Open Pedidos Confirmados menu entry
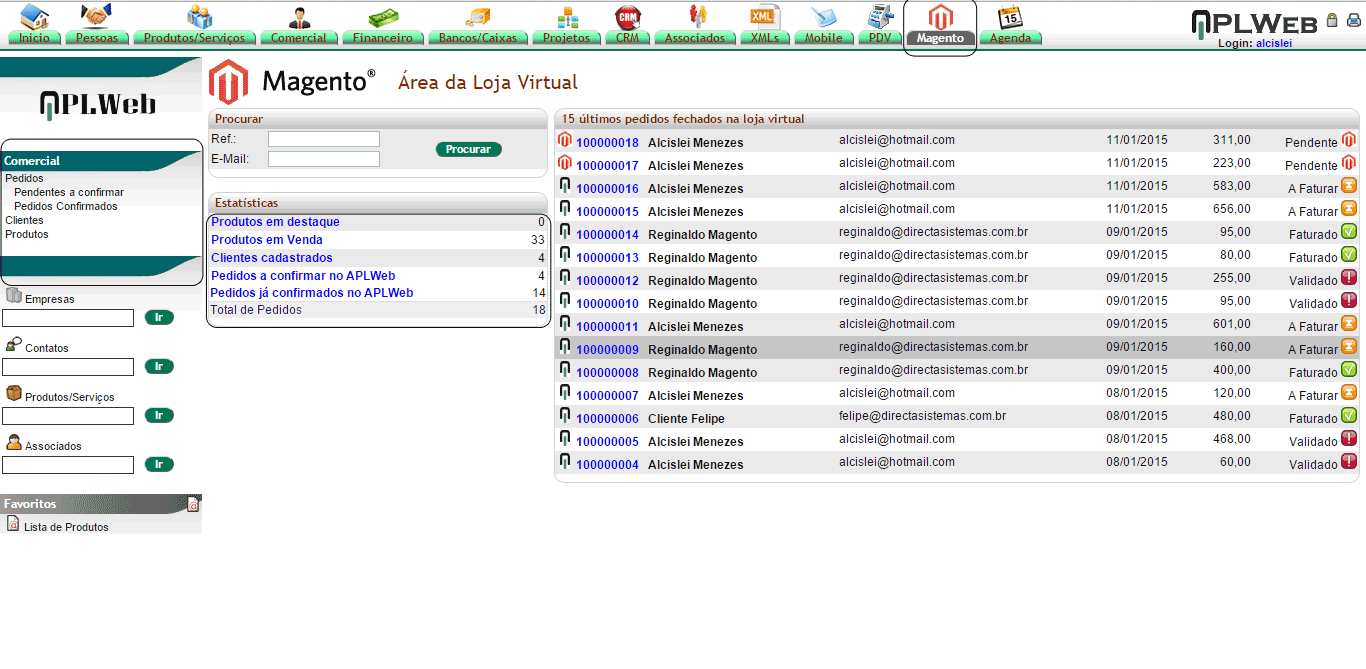Screen dimensions: 1366x669 click(66, 206)
